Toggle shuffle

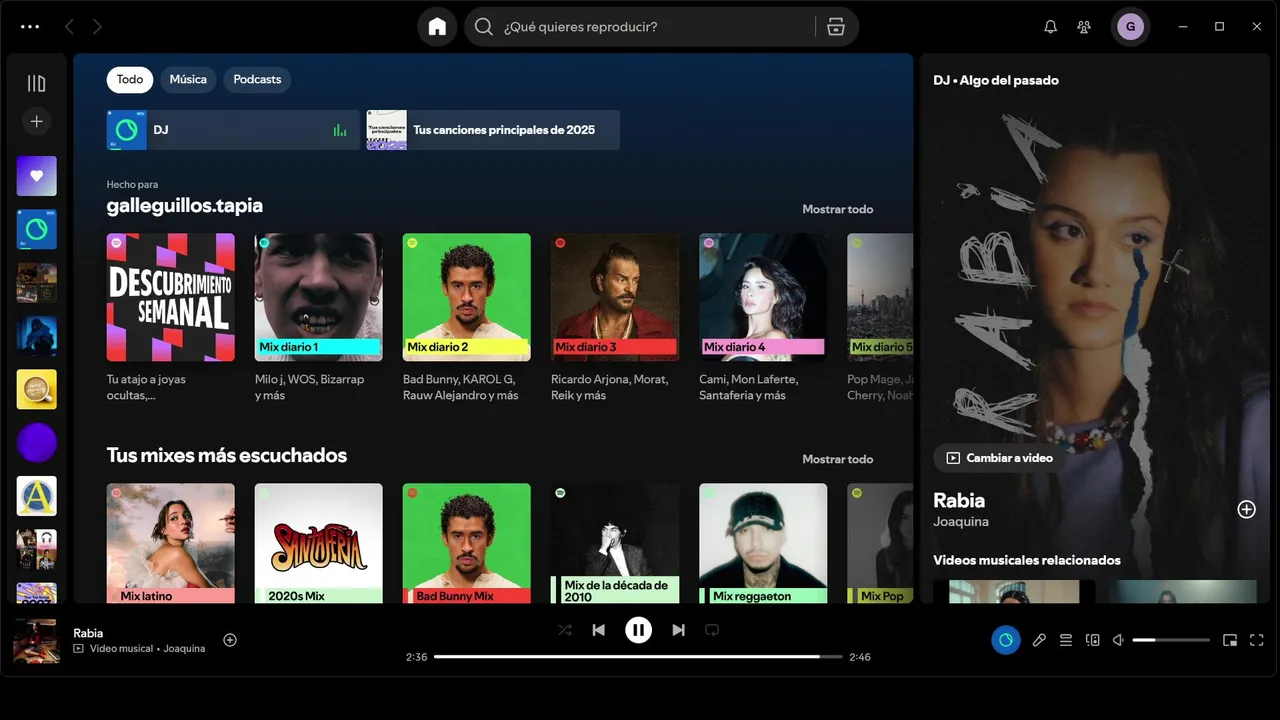coord(565,630)
